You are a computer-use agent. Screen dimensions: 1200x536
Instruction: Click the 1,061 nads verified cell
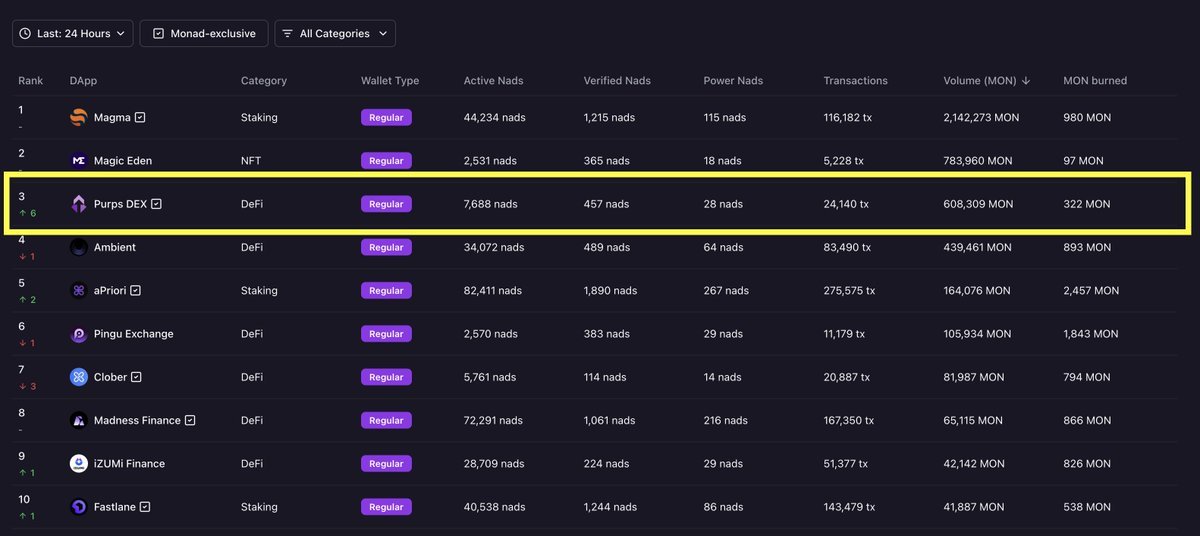[x=610, y=420]
